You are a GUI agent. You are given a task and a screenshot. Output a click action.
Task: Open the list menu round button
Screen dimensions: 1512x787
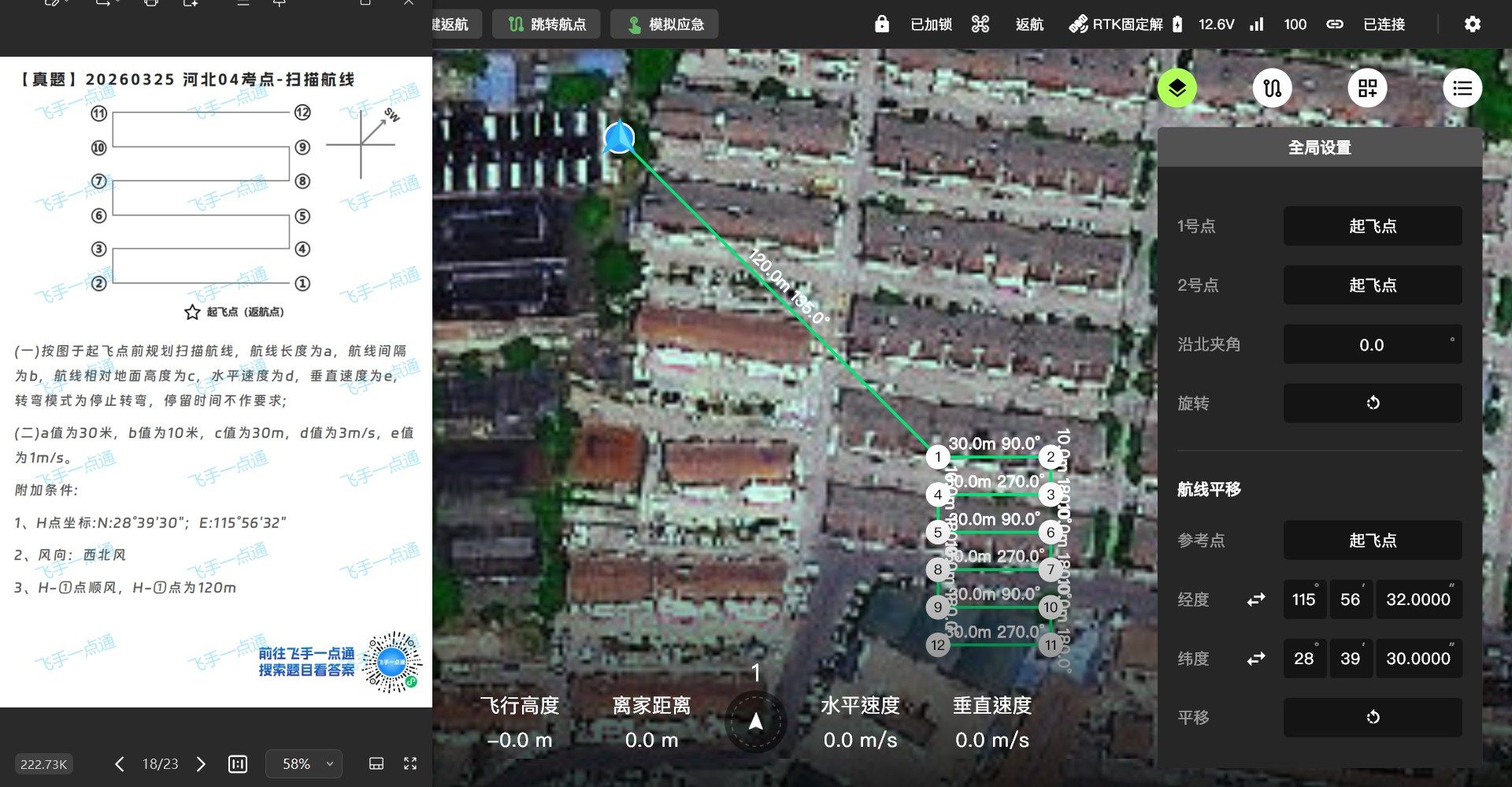coord(1462,88)
